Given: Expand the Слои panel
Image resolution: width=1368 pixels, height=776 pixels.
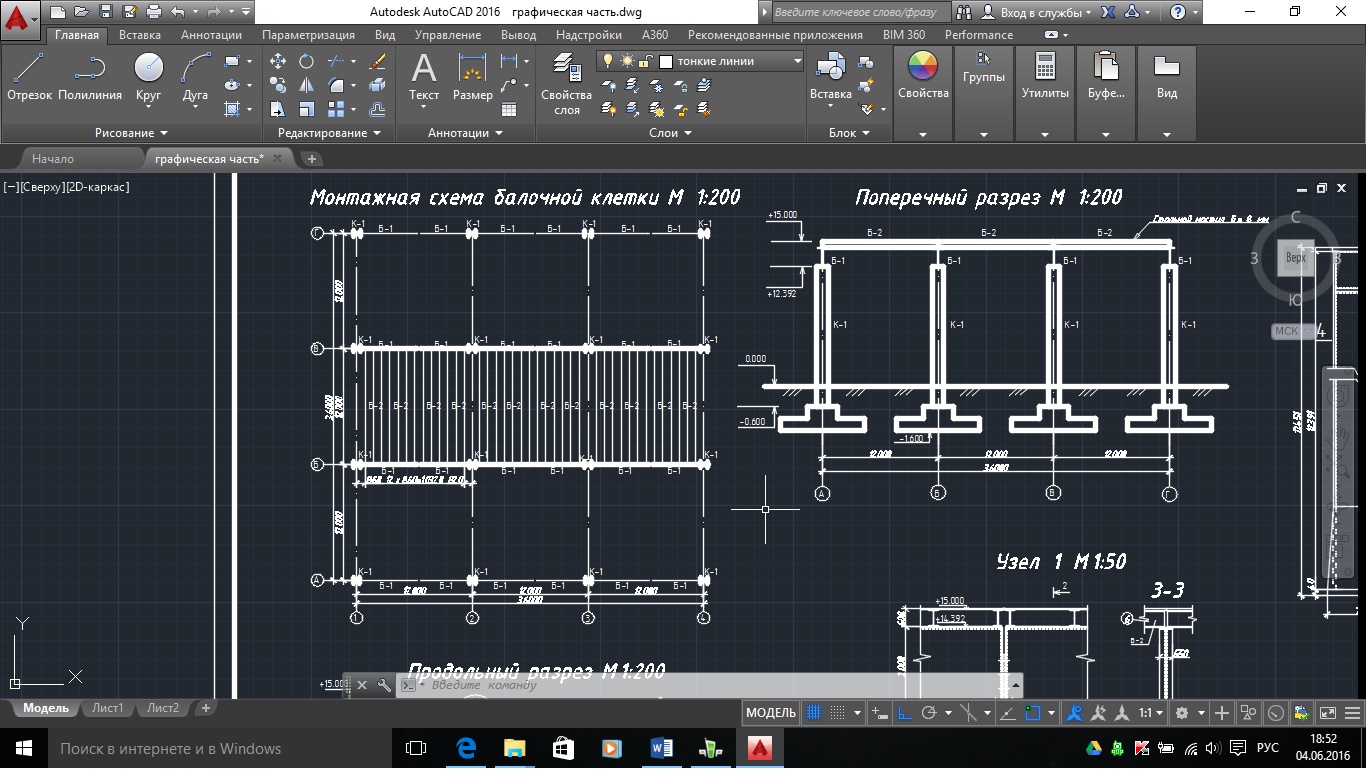Looking at the screenshot, I should tap(670, 132).
